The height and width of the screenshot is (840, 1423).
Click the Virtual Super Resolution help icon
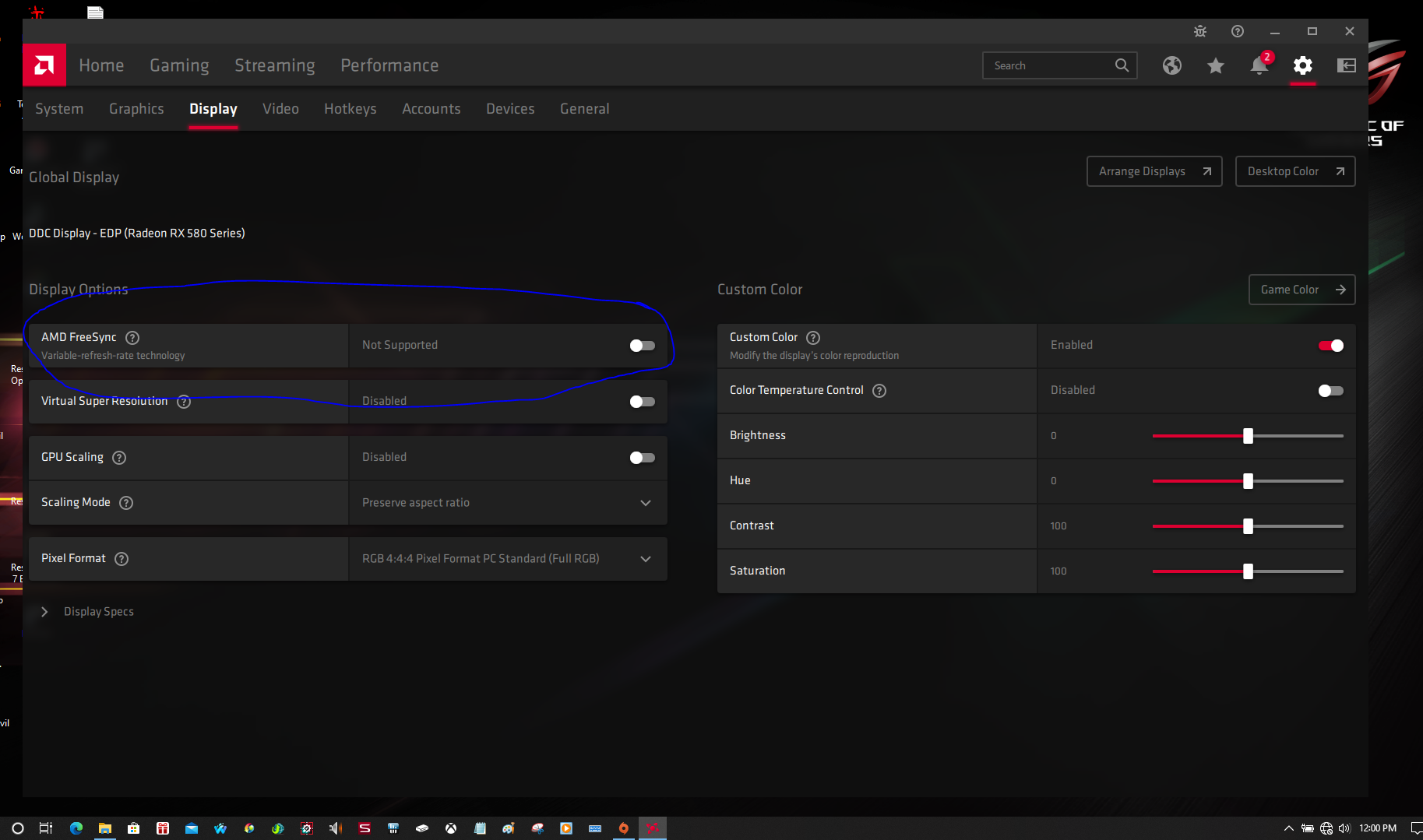184,402
